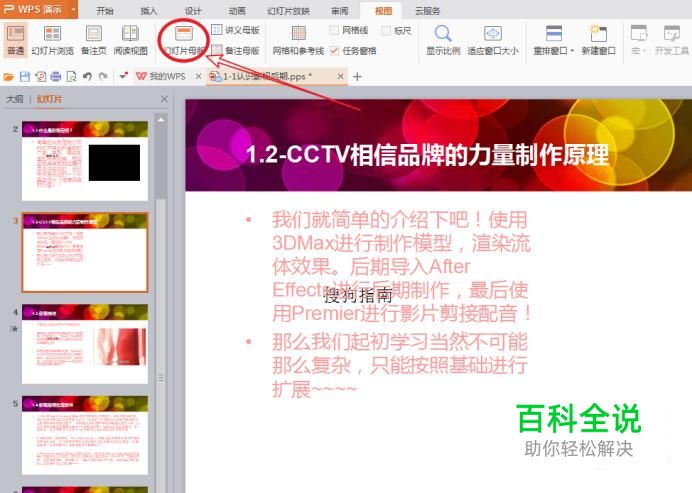Open the 动画 ribbon tab
The image size is (692, 493).
(x=237, y=11)
